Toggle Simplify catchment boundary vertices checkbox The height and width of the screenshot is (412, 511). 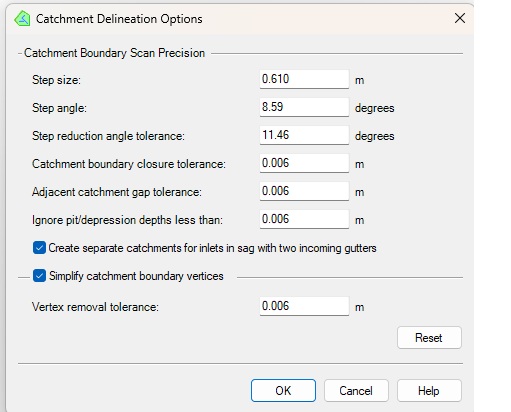39,276
